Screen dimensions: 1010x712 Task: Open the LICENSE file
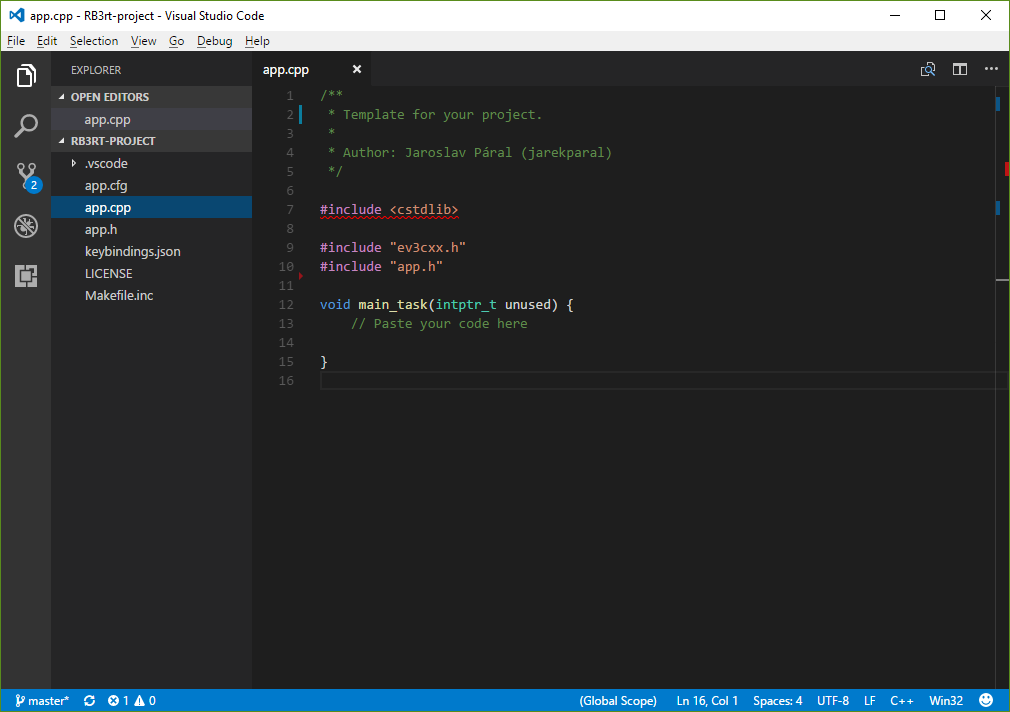pyautogui.click(x=151, y=273)
